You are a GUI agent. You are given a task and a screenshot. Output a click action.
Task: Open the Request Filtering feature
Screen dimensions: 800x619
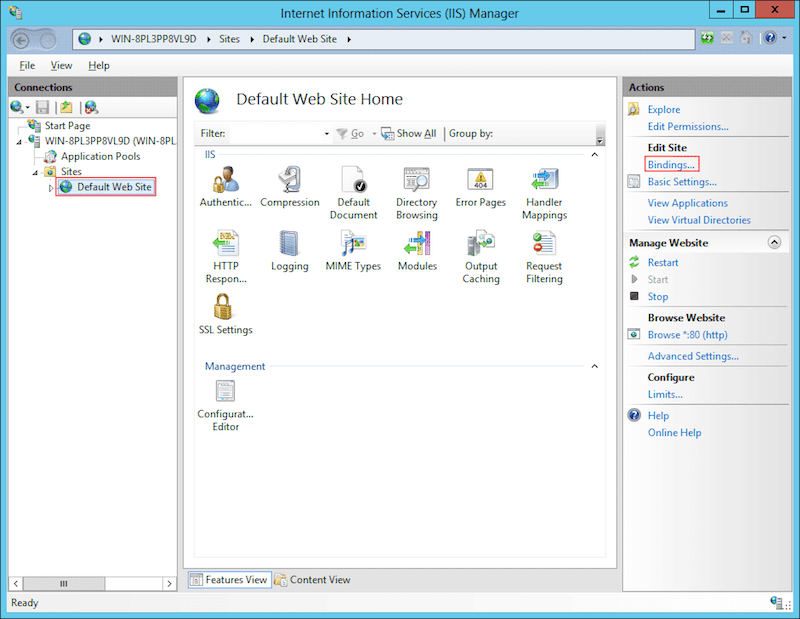[544, 256]
